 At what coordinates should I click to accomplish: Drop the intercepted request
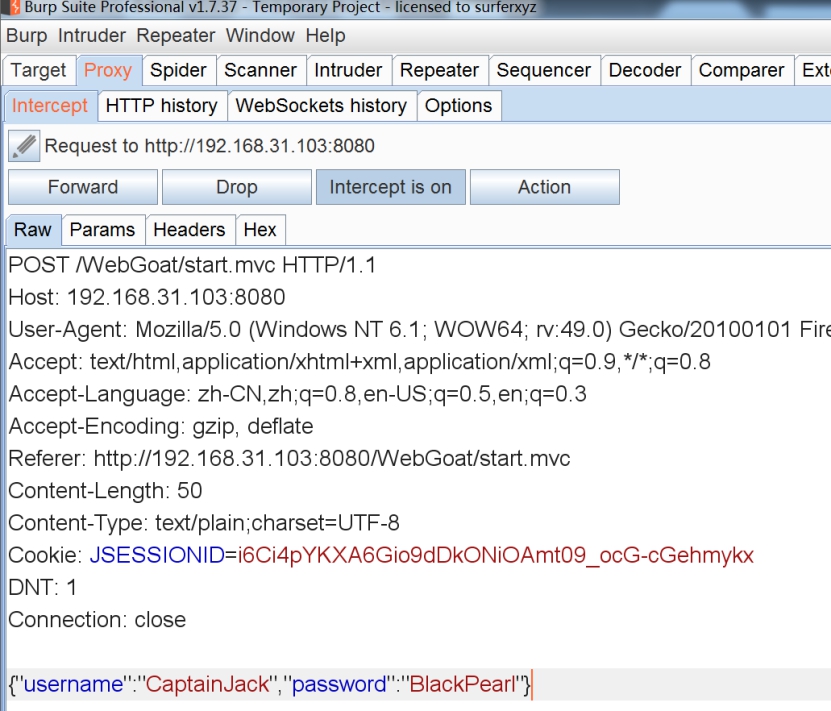(x=237, y=187)
